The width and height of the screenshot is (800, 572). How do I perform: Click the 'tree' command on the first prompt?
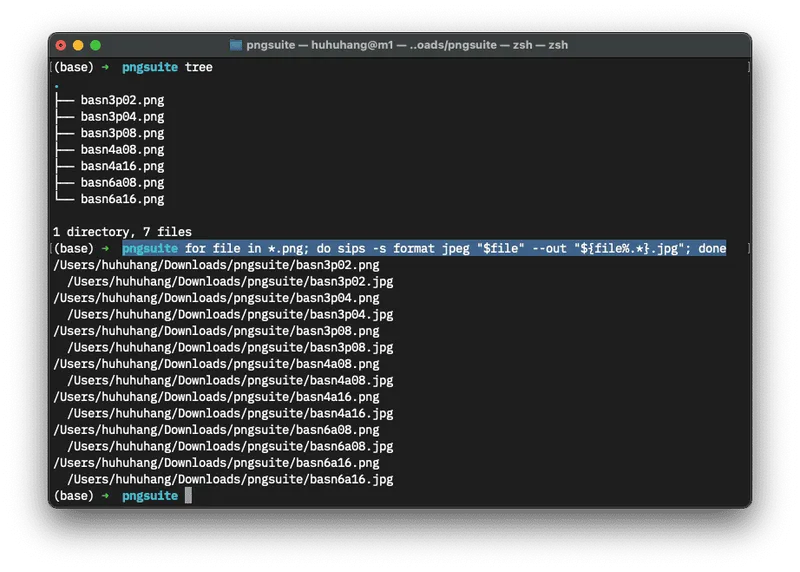(x=199, y=67)
